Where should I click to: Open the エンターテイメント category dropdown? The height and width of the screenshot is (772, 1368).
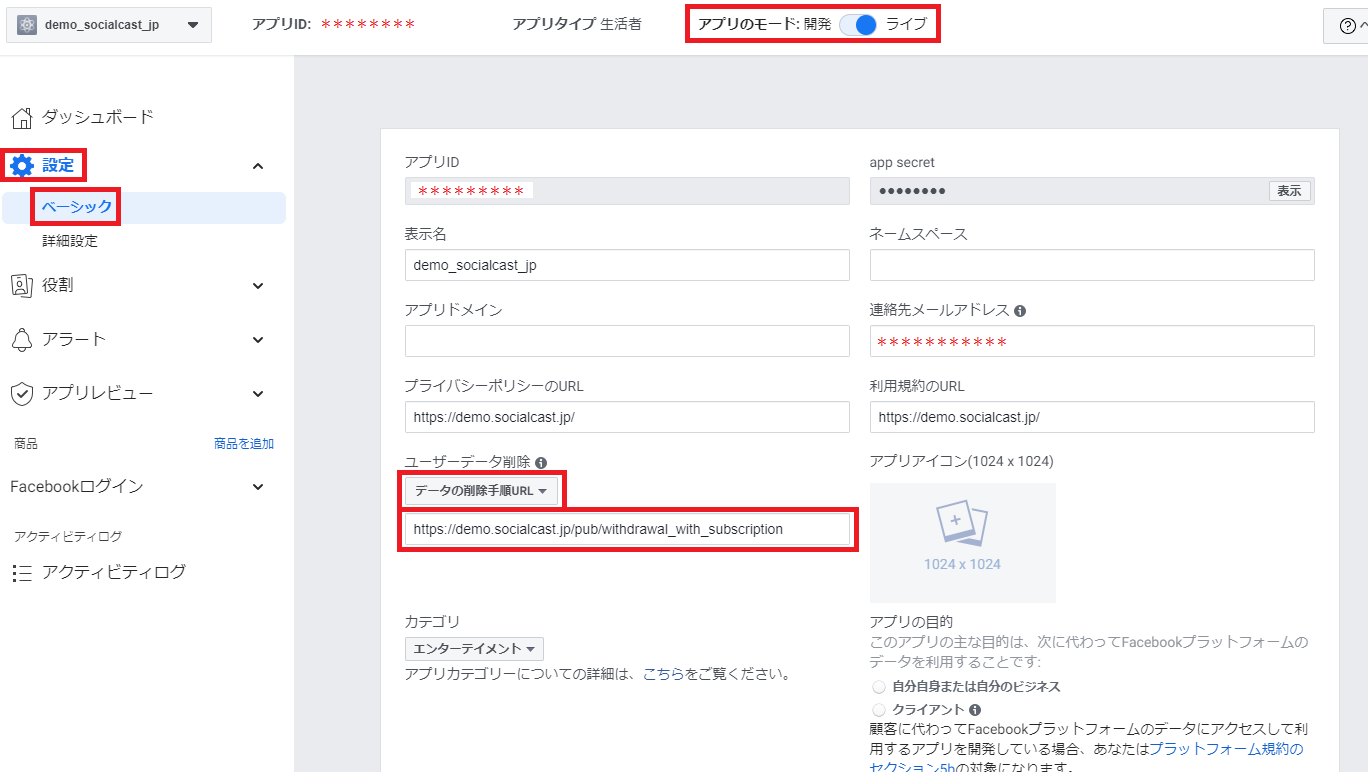pos(474,649)
